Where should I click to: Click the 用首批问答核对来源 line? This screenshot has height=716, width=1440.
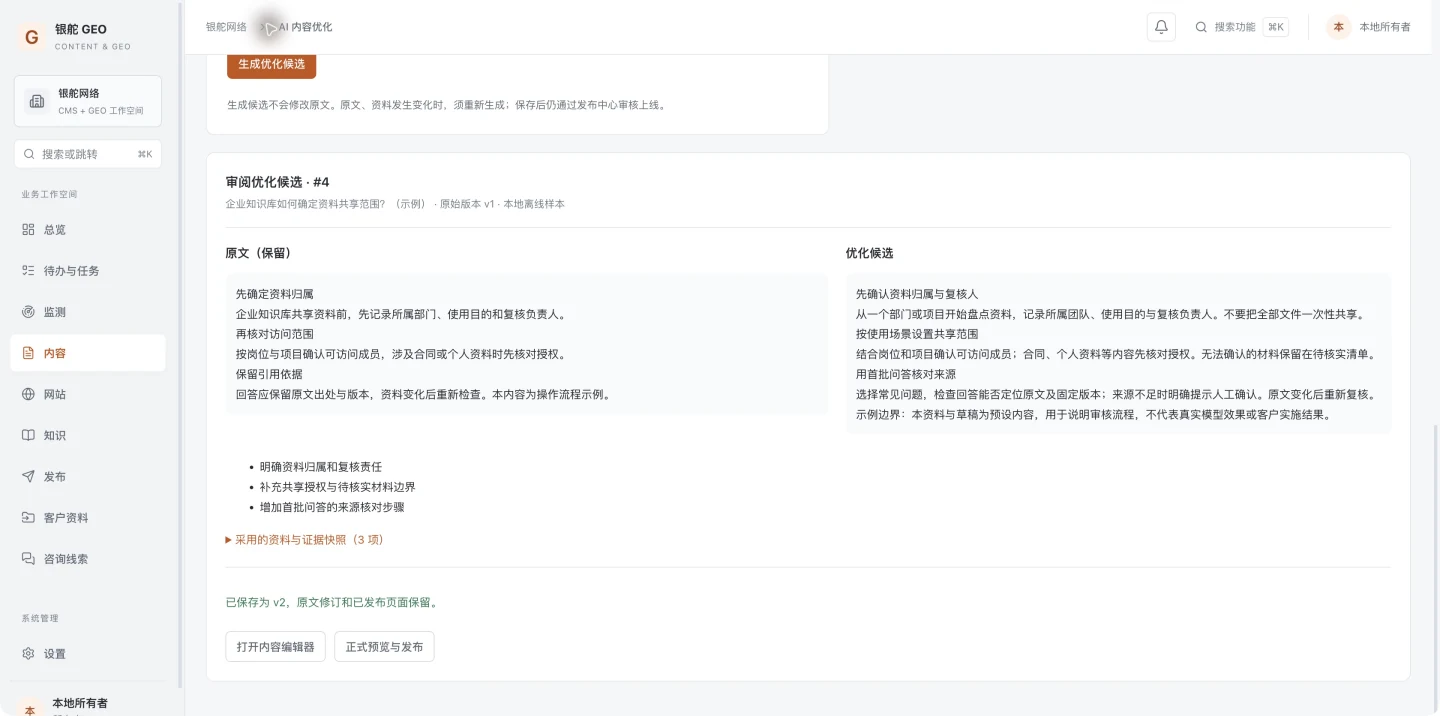tap(906, 374)
